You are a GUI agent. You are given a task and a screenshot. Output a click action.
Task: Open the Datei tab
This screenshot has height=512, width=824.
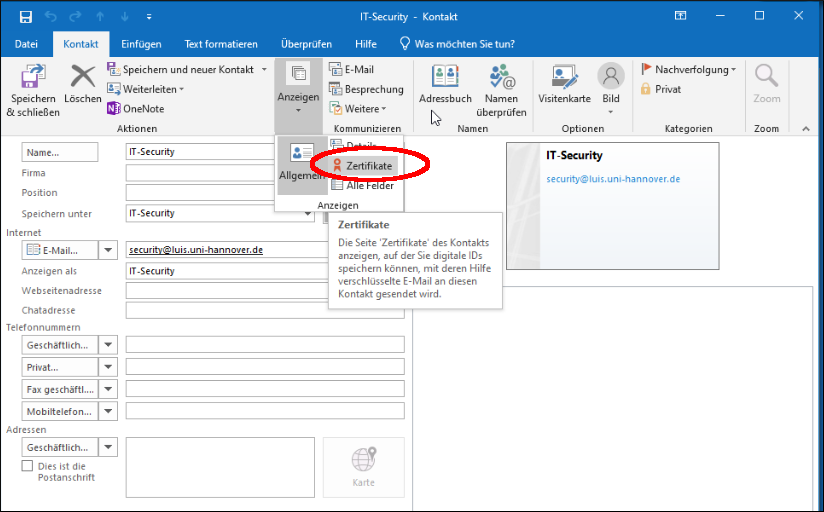click(26, 44)
